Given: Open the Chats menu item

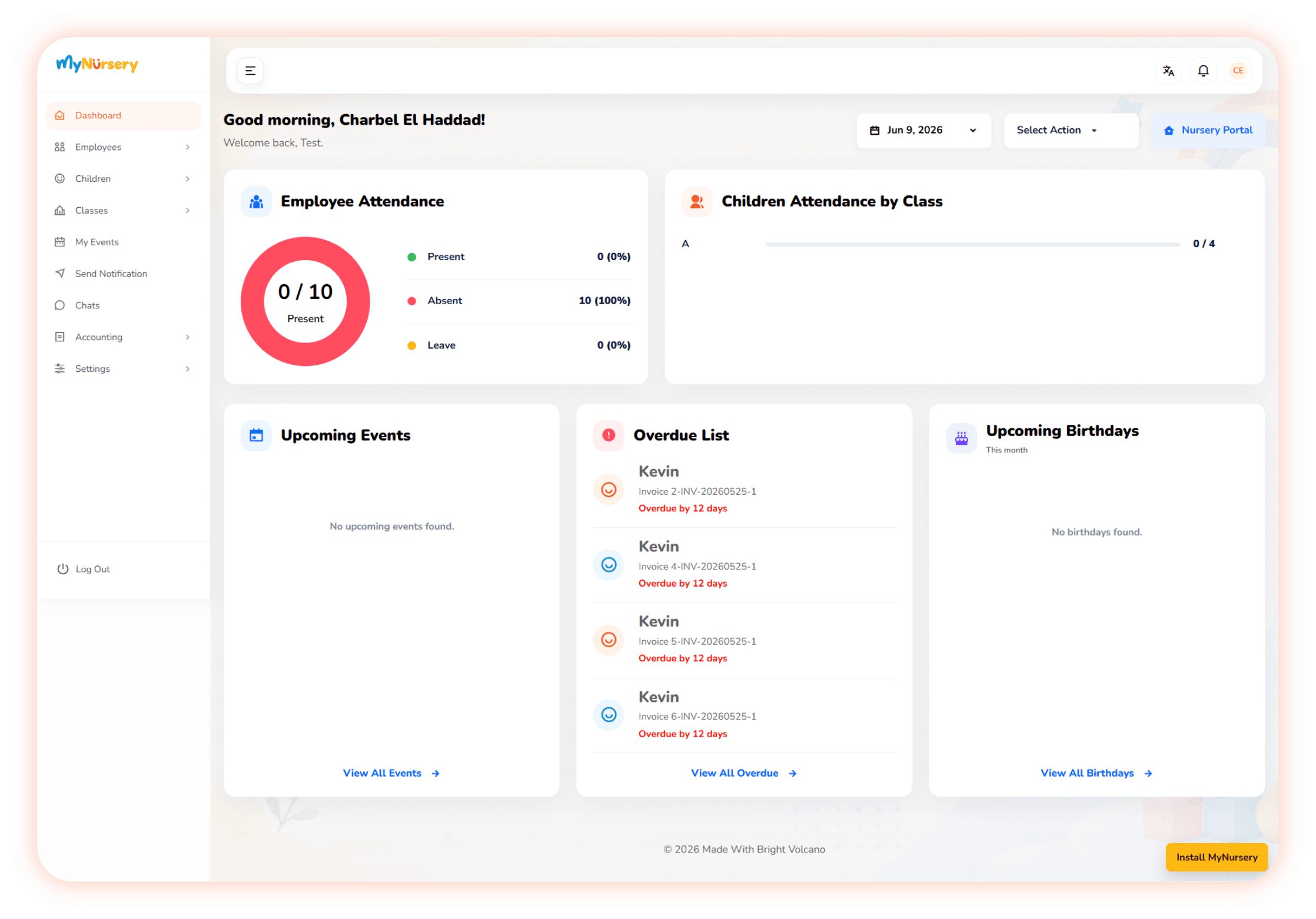Looking at the screenshot, I should pyautogui.click(x=123, y=305).
